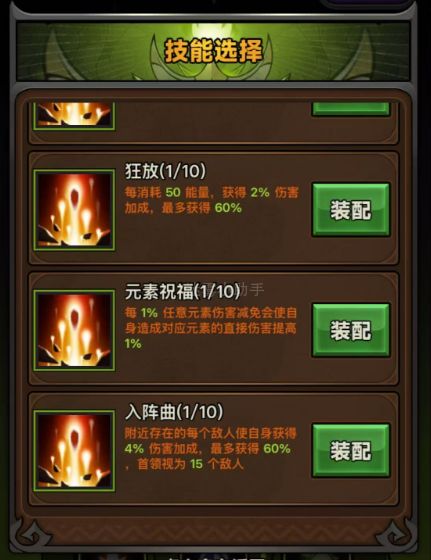Click the 元素祝福 skill flame icon
Screen dimensions: 431x560
[x=74, y=330]
